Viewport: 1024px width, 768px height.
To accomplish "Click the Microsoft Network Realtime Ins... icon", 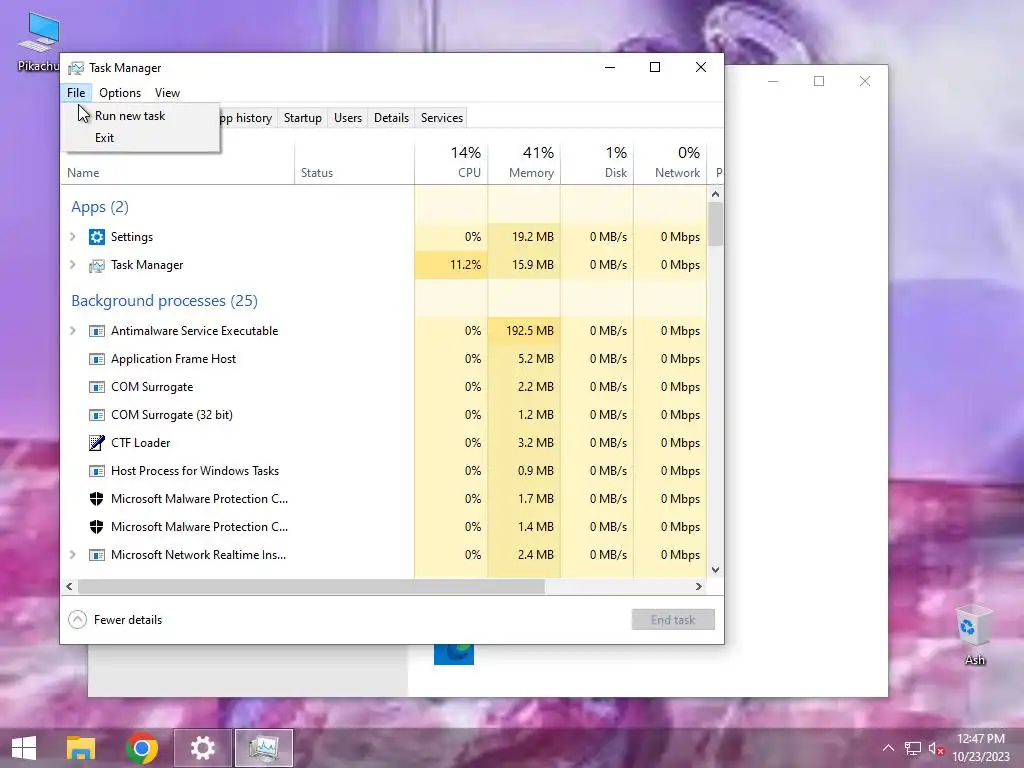I will 97,555.
